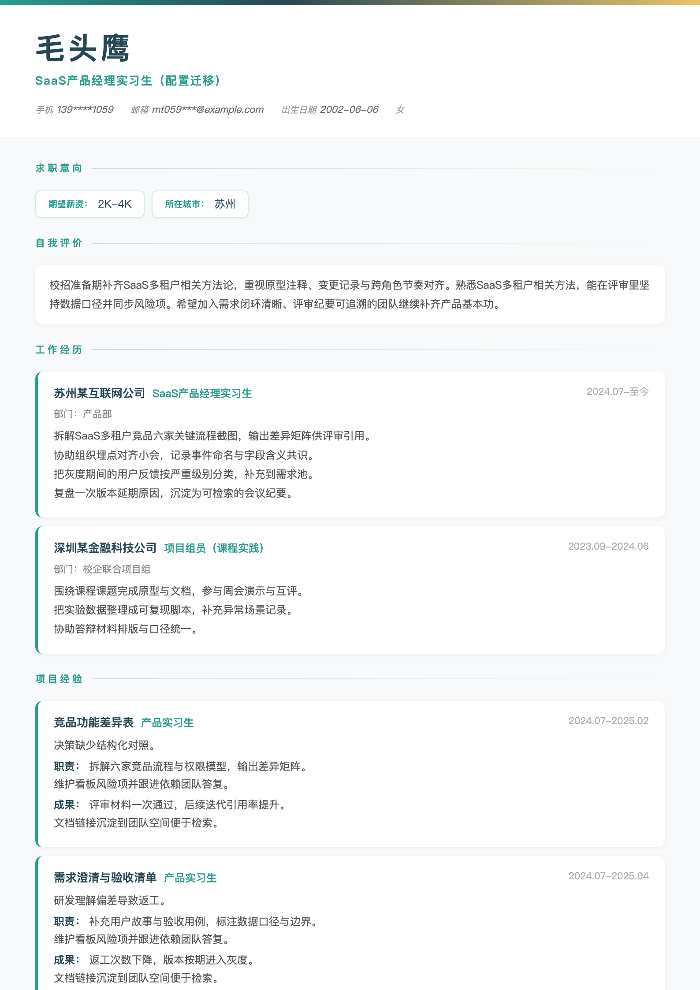Click the line 把灰度期间的用户反馈按严重级别分类
The width and height of the screenshot is (700, 990).
pyautogui.click(x=184, y=474)
